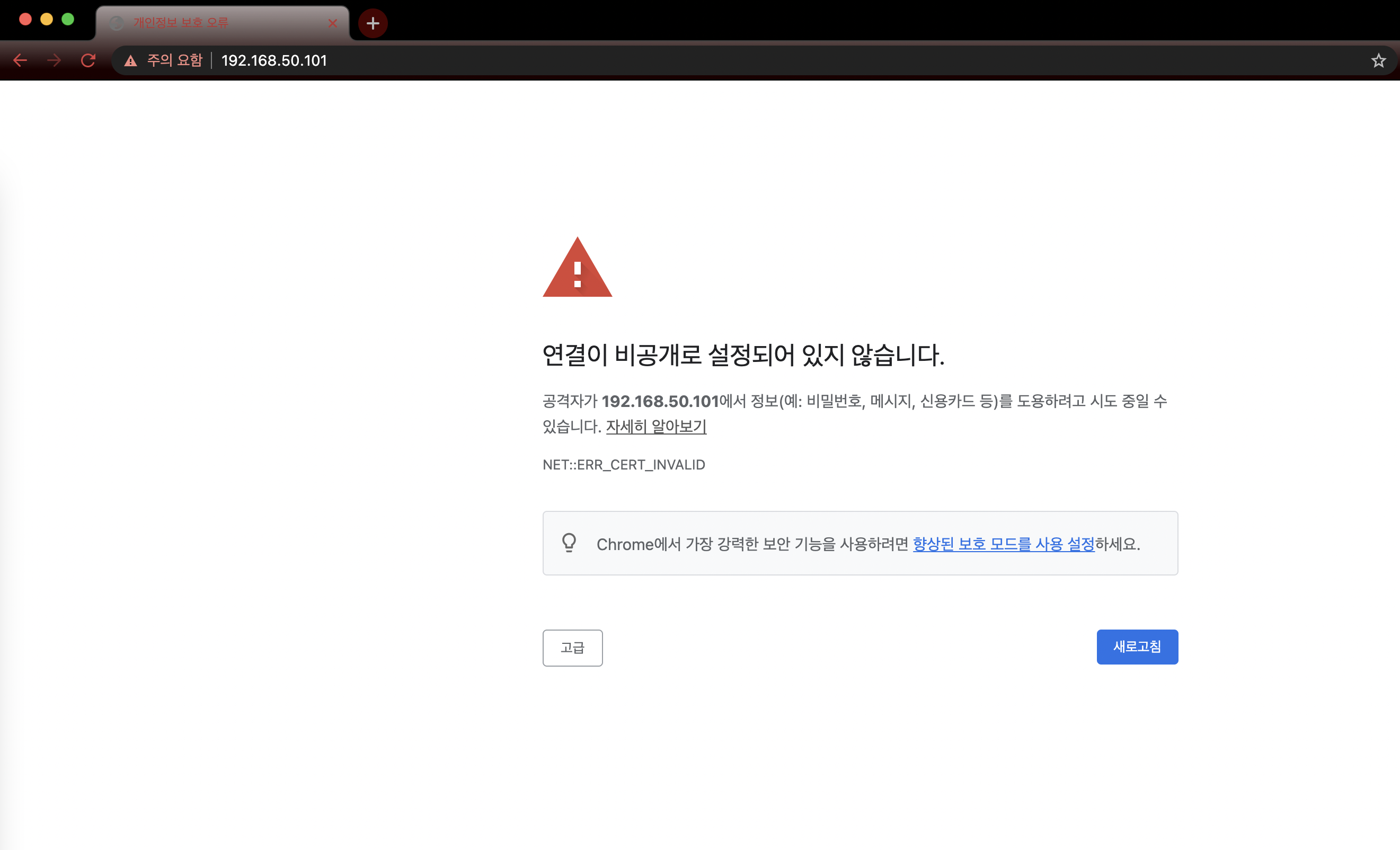Bookmark page with star icon
This screenshot has height=850, width=1400.
tap(1378, 60)
